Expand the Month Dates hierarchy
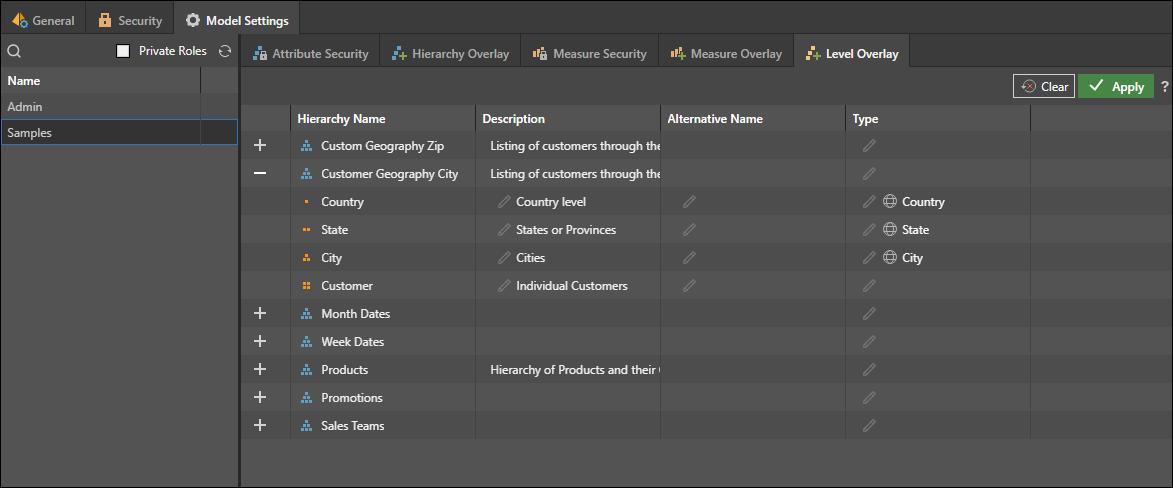Screen dimensions: 1173x488 pyautogui.click(x=260, y=314)
